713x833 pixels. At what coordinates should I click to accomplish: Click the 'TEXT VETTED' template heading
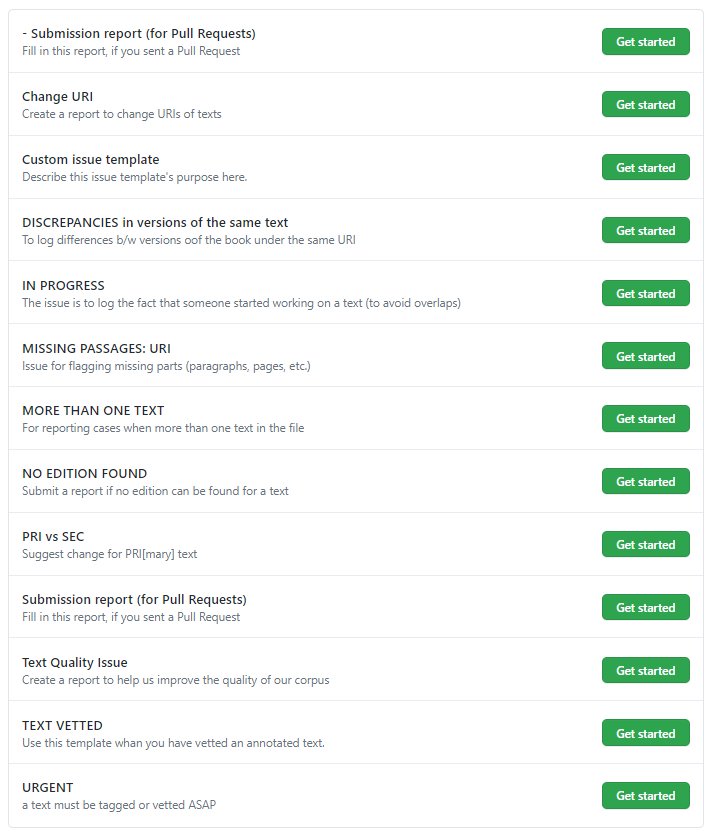point(62,726)
